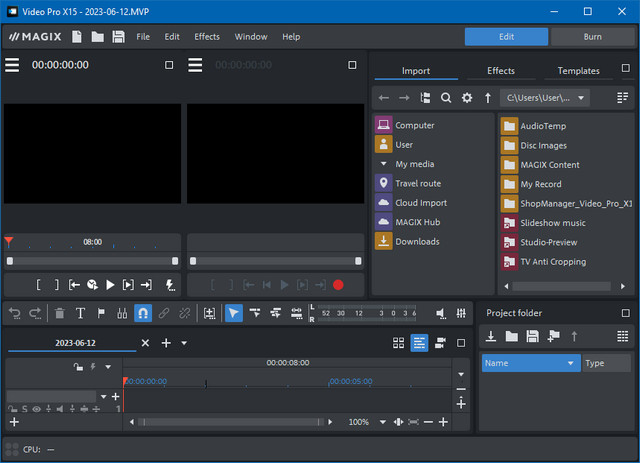Open the audio mixer icon
The width and height of the screenshot is (640, 463).
tap(461, 313)
